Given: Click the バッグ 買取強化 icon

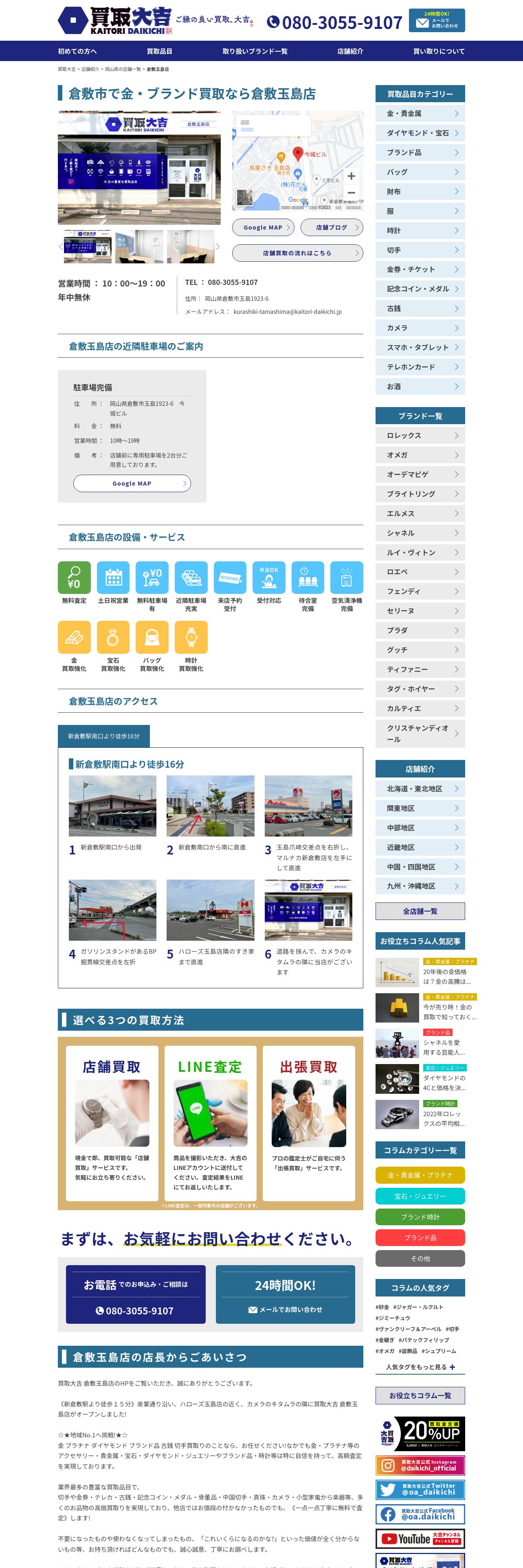Looking at the screenshot, I should tap(152, 637).
